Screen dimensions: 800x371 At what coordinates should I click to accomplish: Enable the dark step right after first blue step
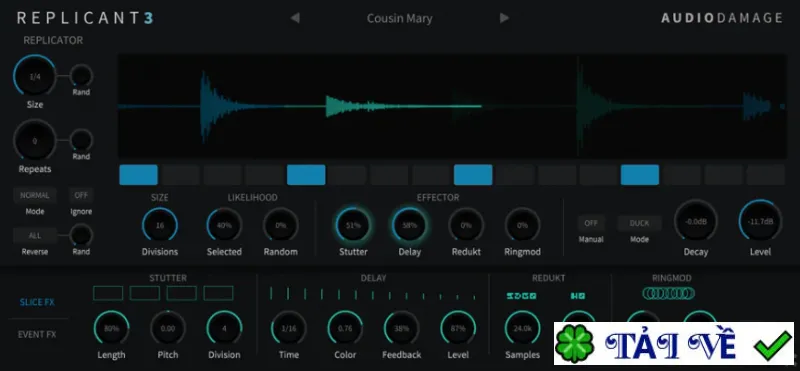click(181, 175)
